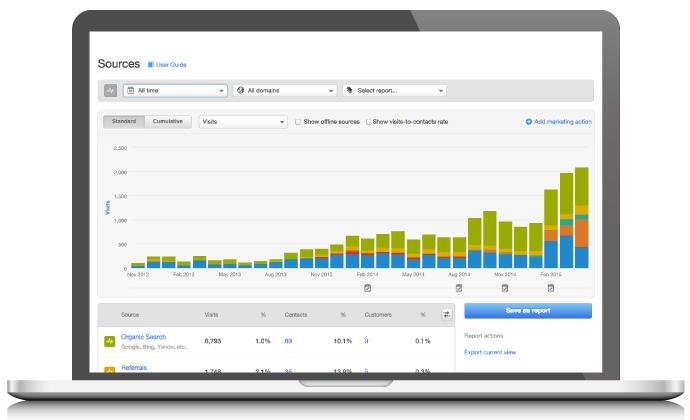Click the column swap icon in table header
Viewport: 690px width, 420px height.
[446, 314]
